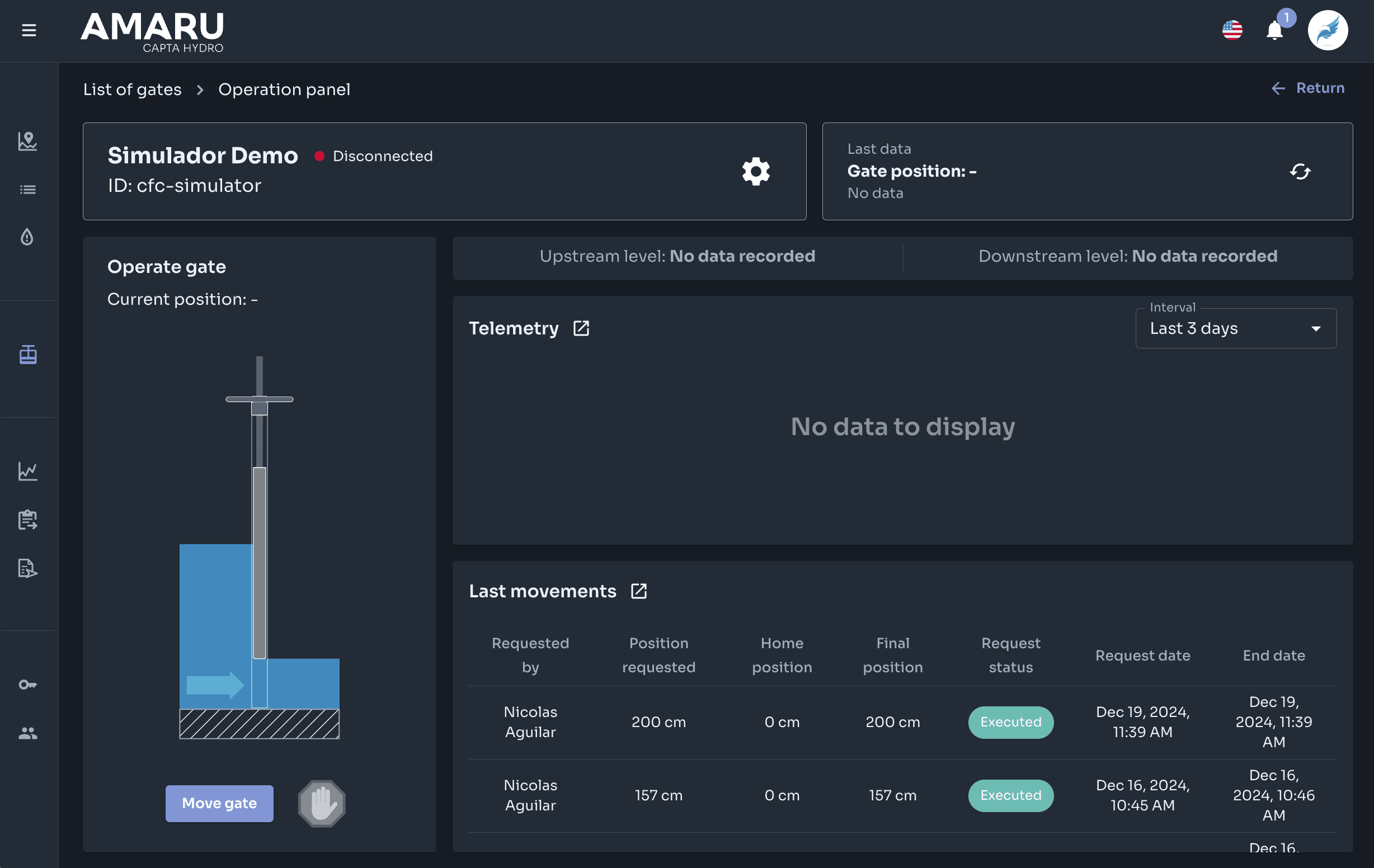Image resolution: width=1374 pixels, height=868 pixels.
Task: Open gate settings gear icon
Action: point(756,171)
